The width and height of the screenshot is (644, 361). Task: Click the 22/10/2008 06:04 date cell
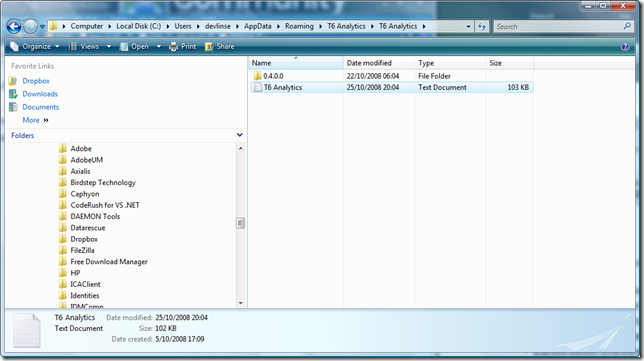coord(373,76)
